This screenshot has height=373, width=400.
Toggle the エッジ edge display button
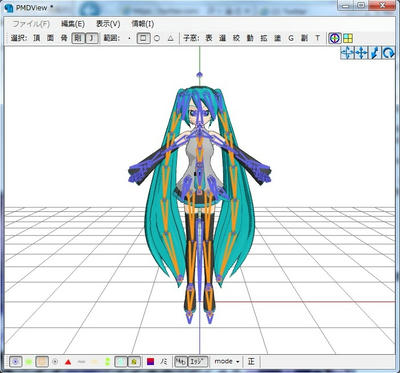198,362
